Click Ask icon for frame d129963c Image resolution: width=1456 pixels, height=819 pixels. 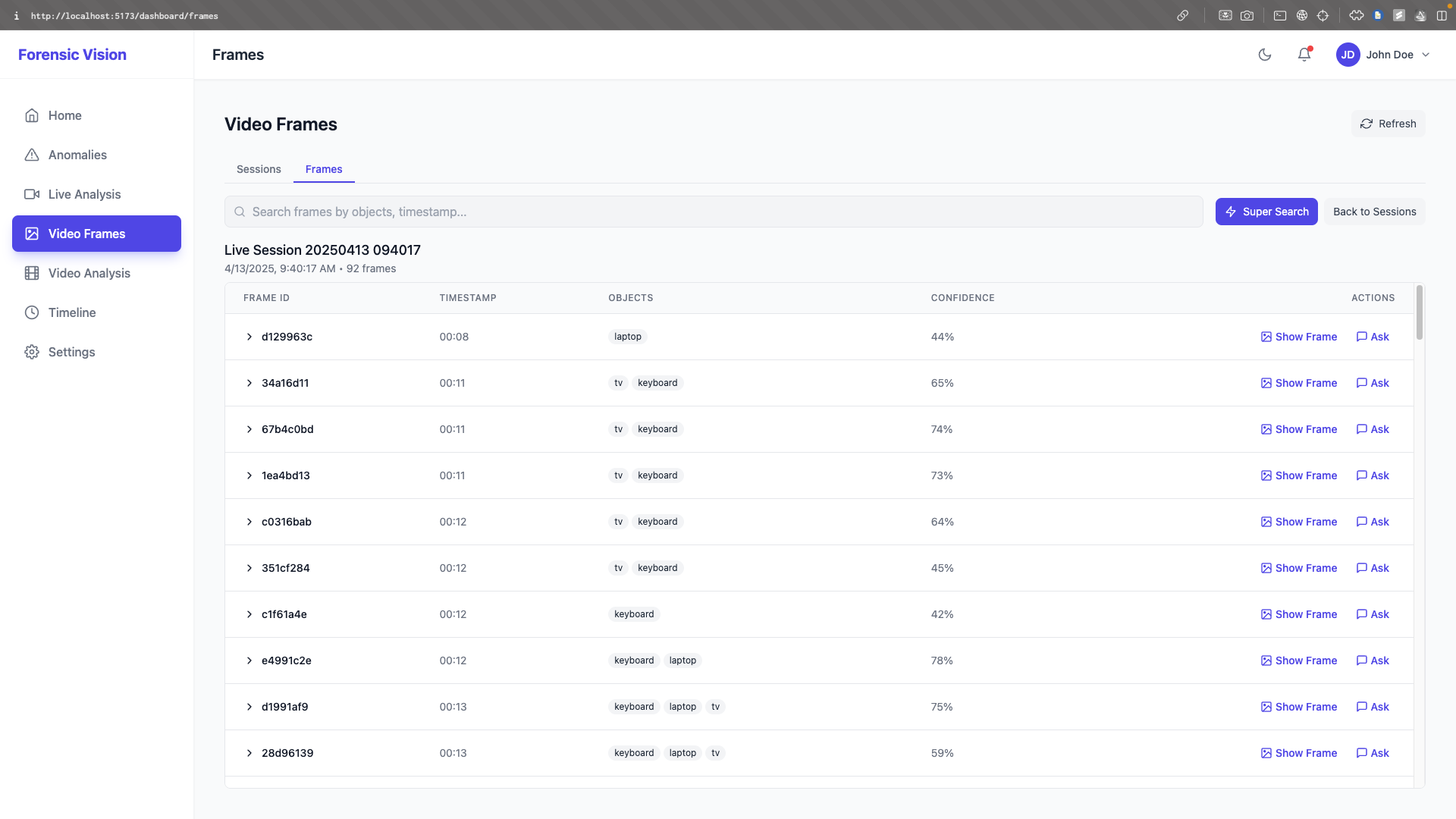point(1362,337)
